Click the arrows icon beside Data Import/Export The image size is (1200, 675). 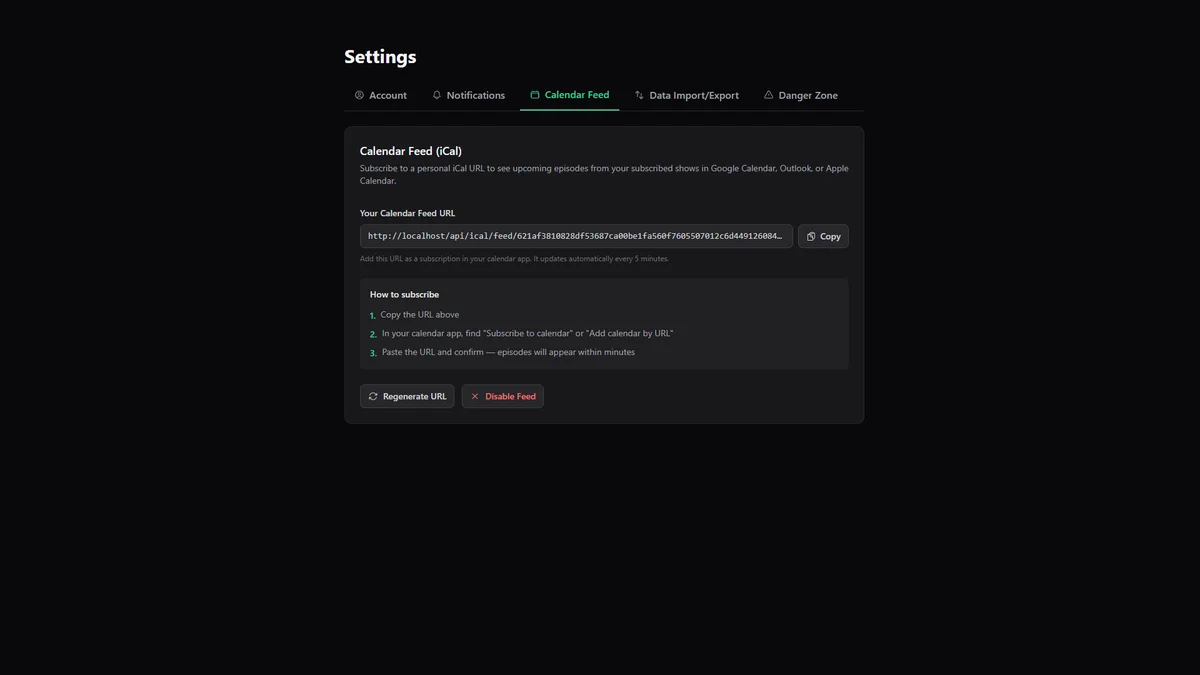click(639, 95)
